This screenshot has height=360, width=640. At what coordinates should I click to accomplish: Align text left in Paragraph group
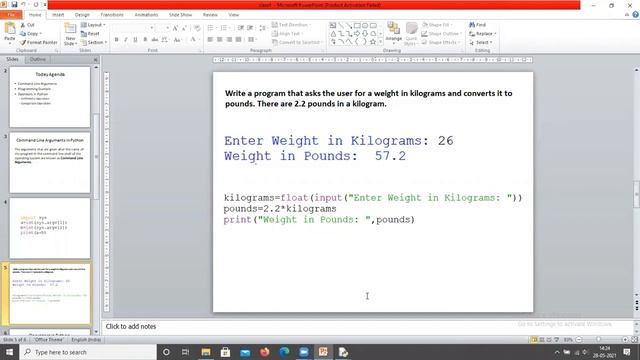coord(210,40)
